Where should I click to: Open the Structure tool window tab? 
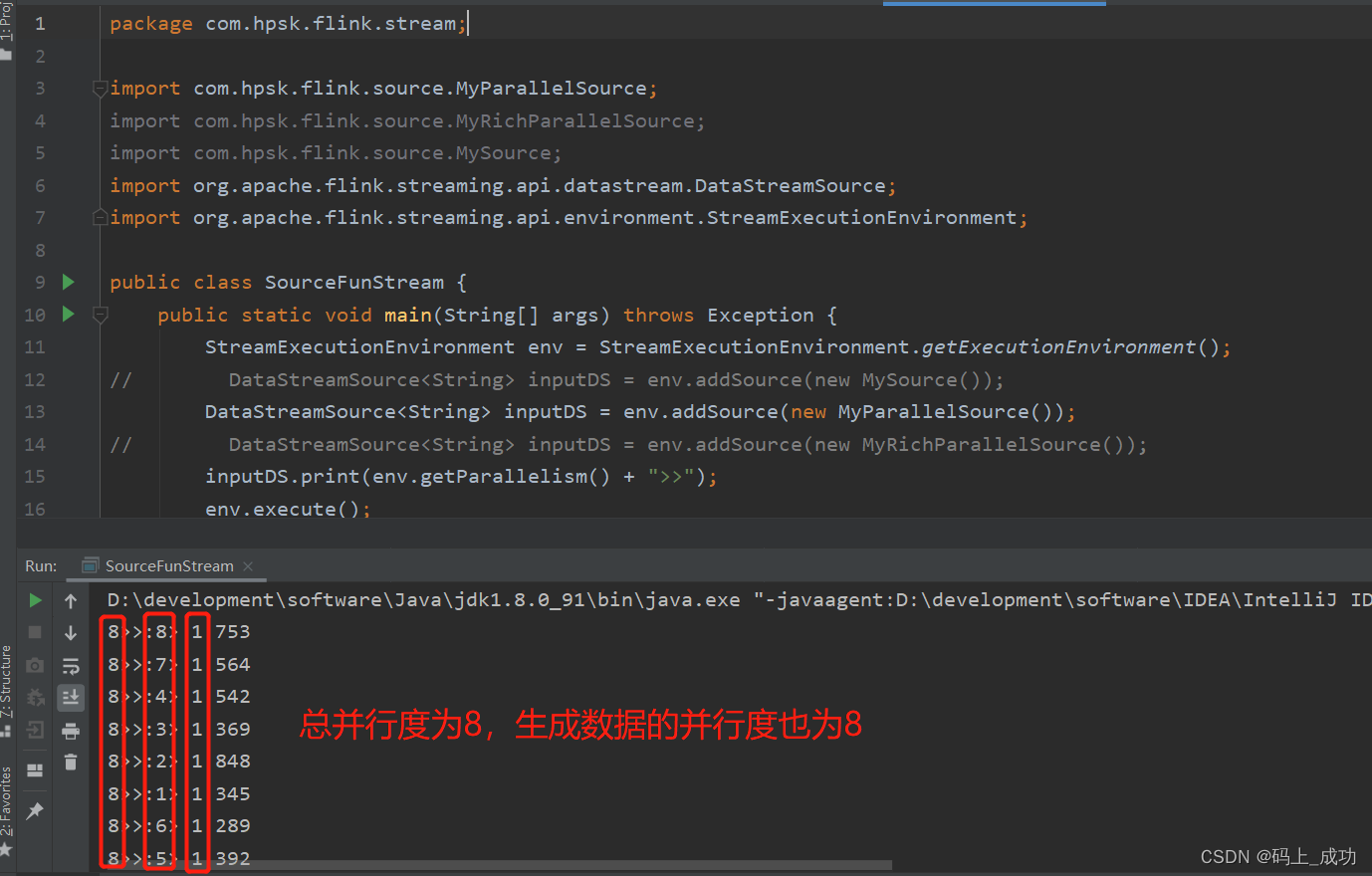click(7, 691)
